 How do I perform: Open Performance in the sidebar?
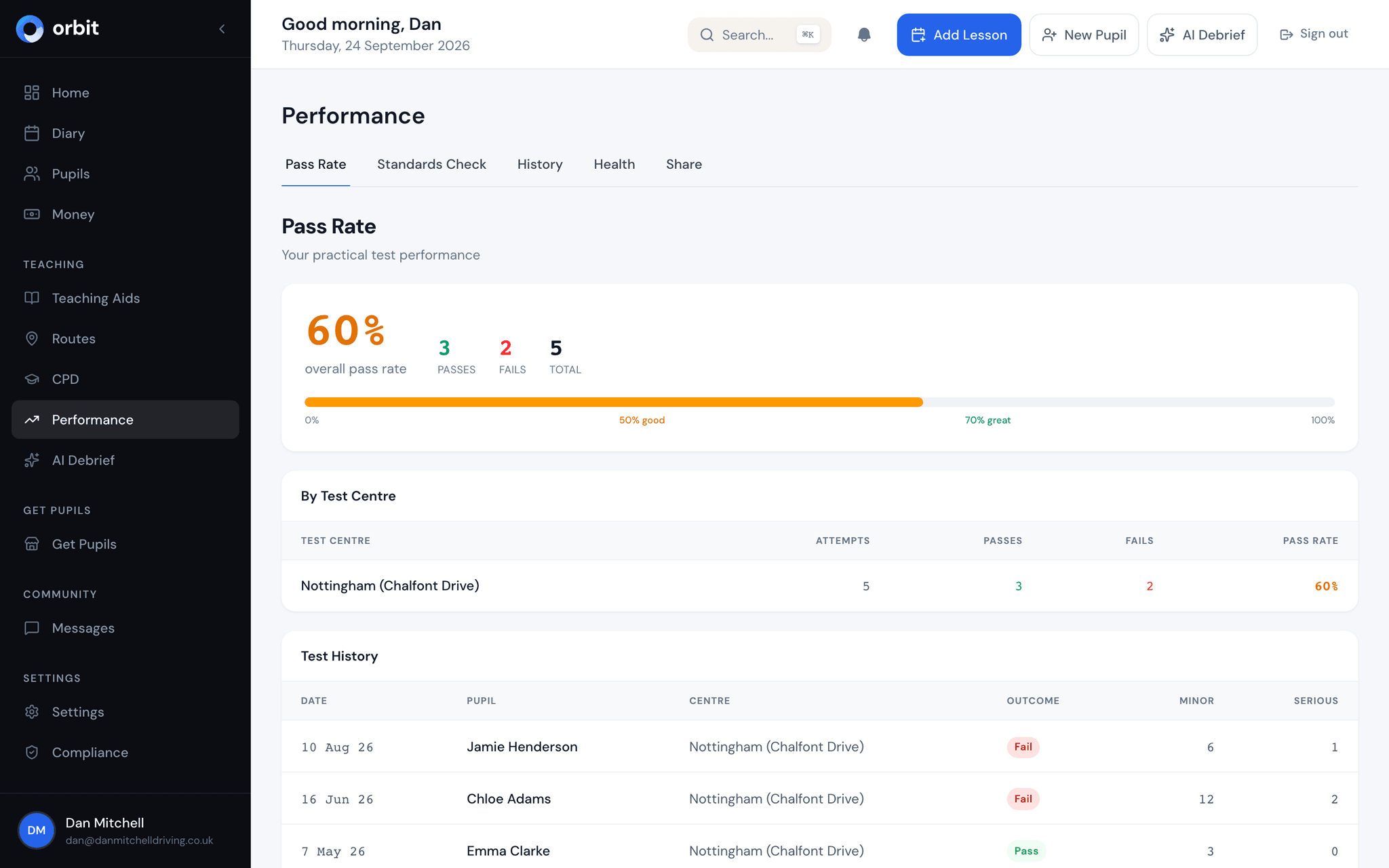pos(125,420)
